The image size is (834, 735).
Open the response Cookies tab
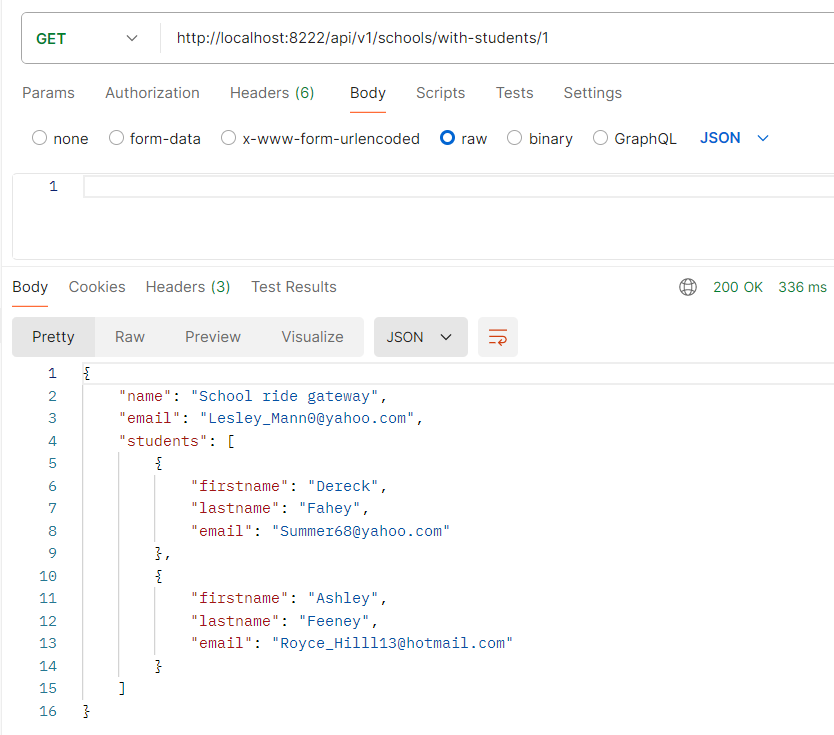click(97, 287)
